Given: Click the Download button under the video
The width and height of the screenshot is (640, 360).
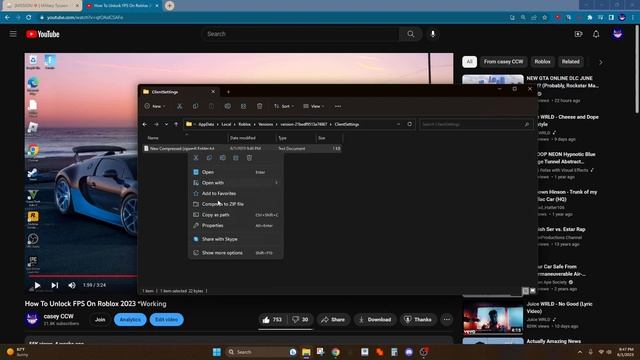Looking at the screenshot, I should pyautogui.click(x=375, y=320).
